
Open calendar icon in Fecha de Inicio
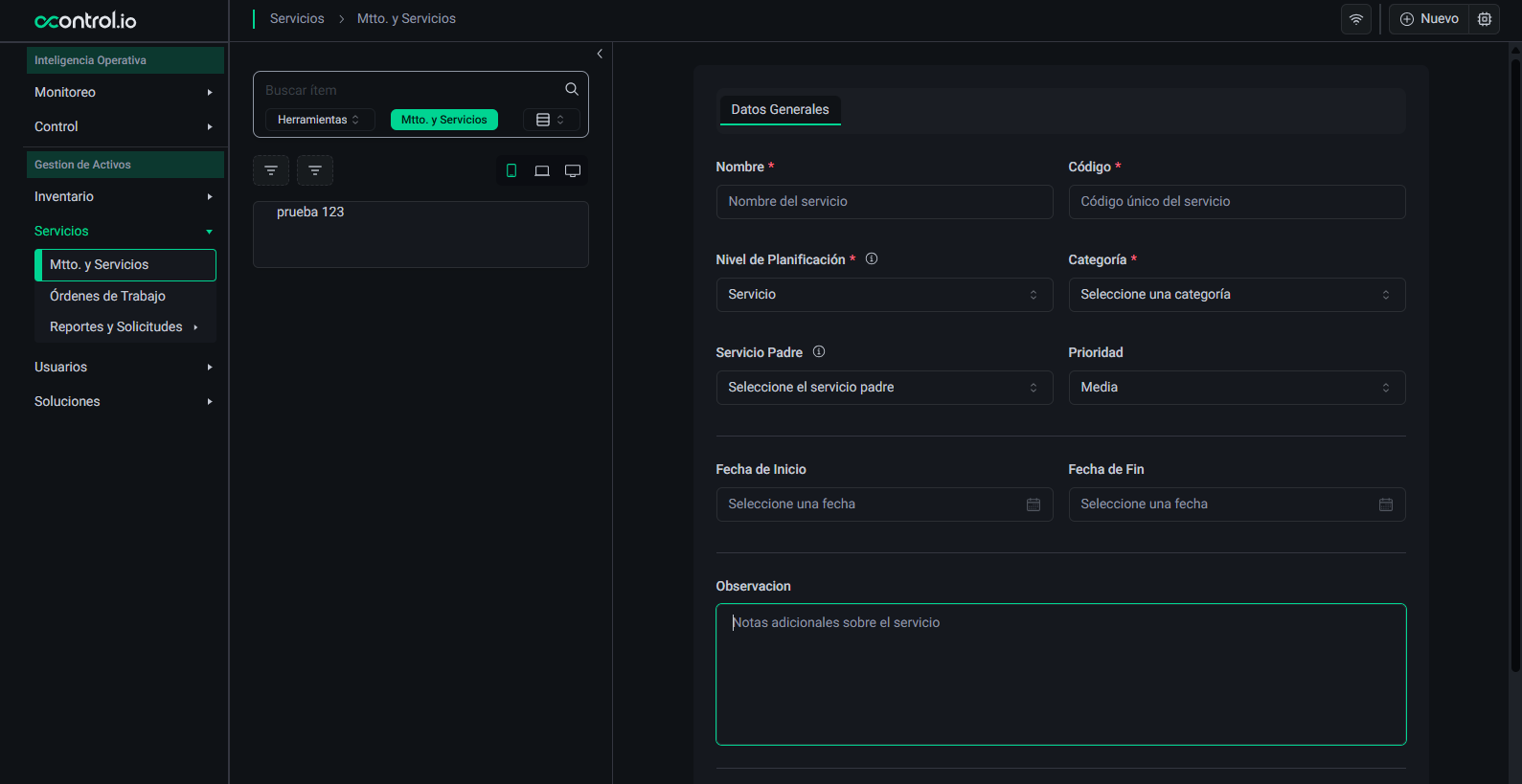pos(1033,504)
